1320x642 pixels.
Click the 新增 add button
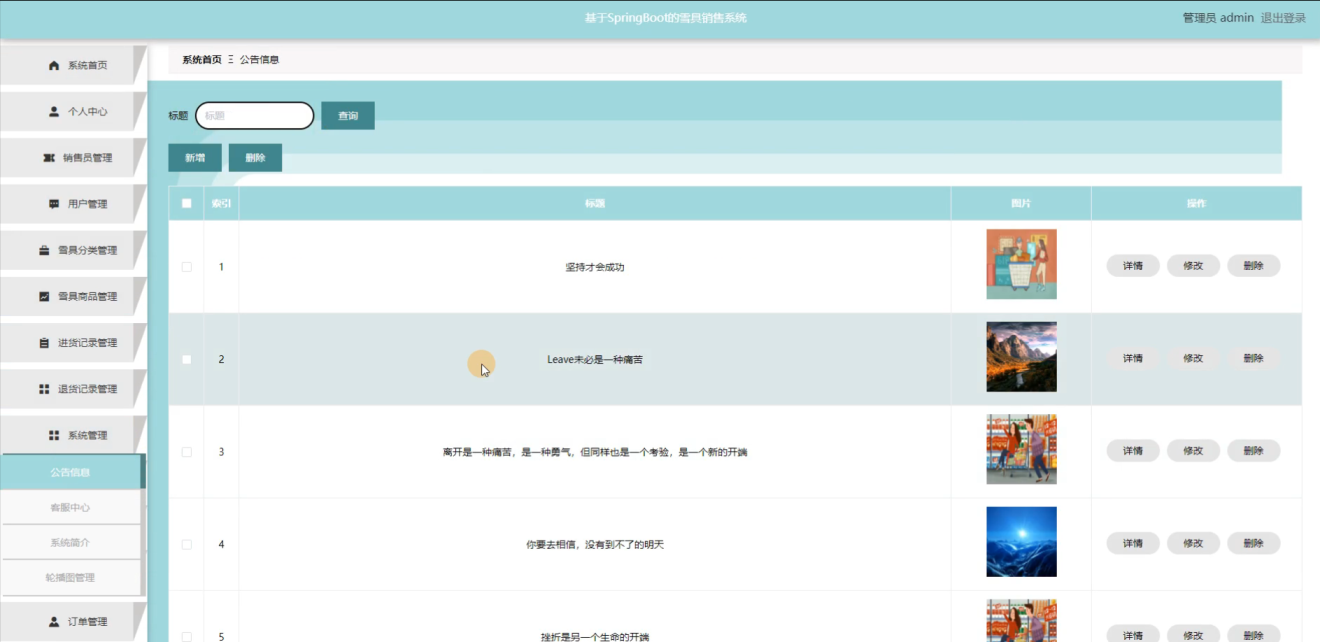point(195,158)
